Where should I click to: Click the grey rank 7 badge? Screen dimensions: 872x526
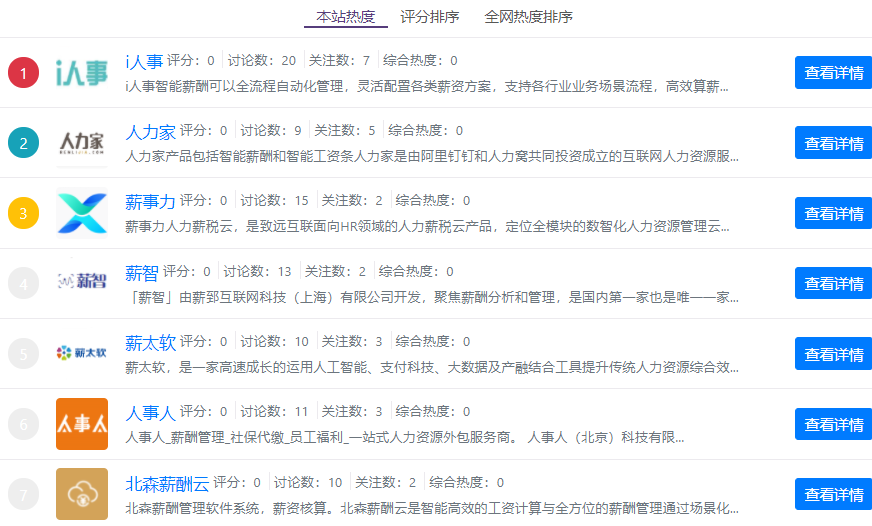(23, 494)
